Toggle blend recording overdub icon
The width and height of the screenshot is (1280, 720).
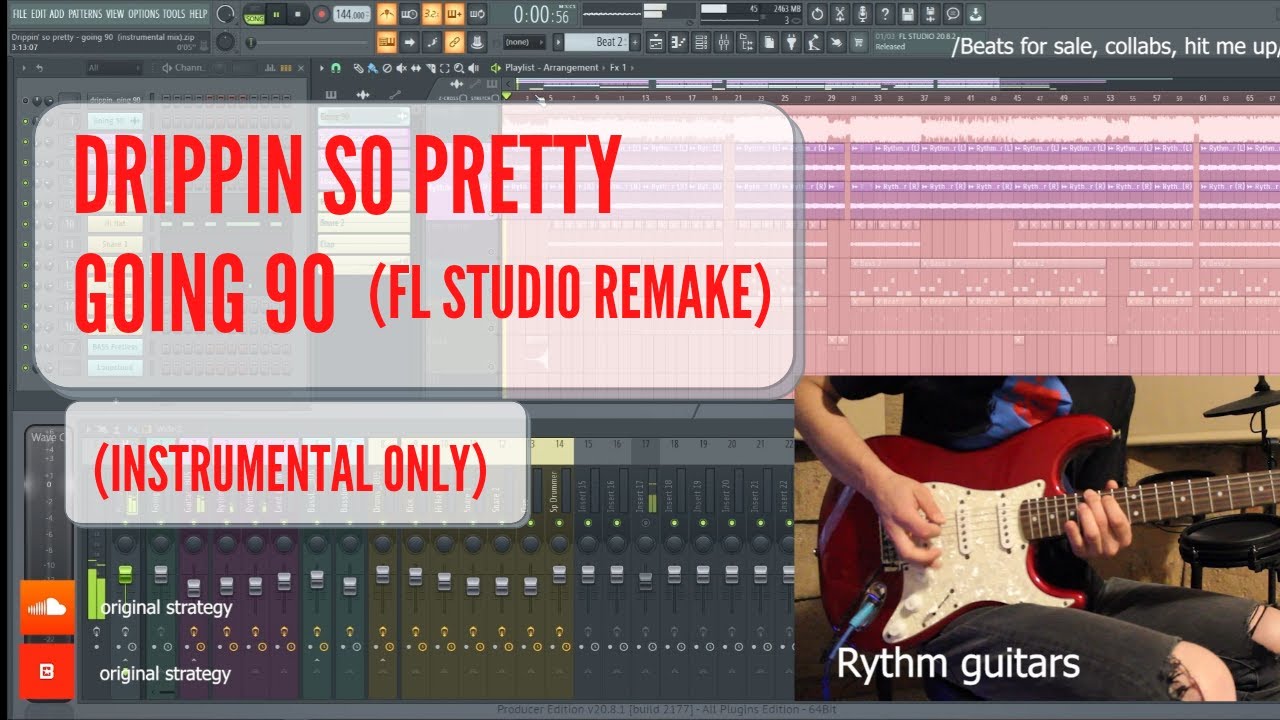tap(454, 14)
